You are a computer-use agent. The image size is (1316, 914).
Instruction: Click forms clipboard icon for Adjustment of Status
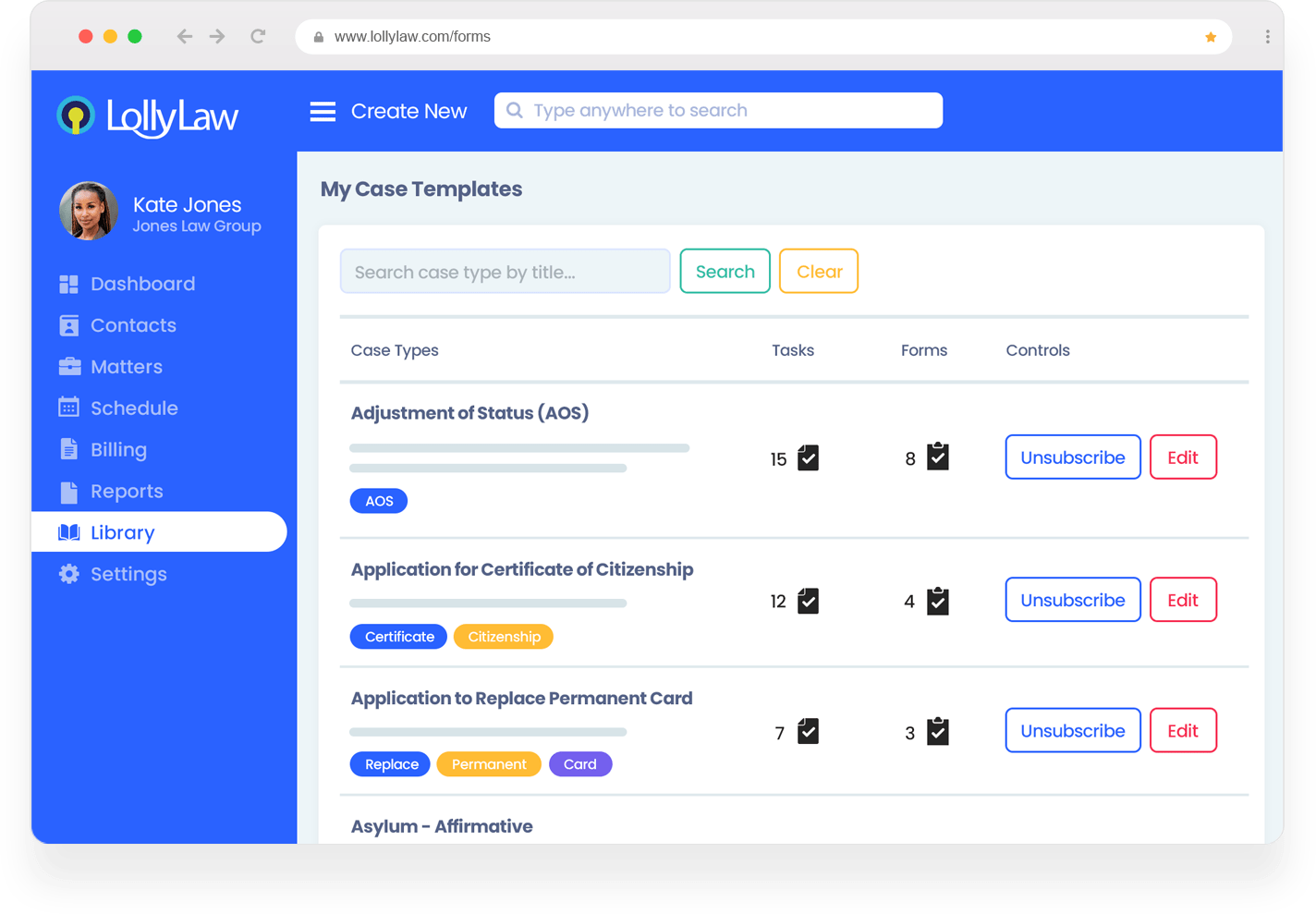coord(938,456)
